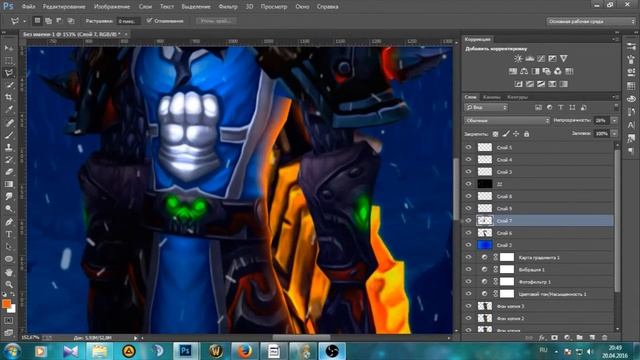640x360 pixels.
Task: Select the Eraser tool
Action: [9, 172]
